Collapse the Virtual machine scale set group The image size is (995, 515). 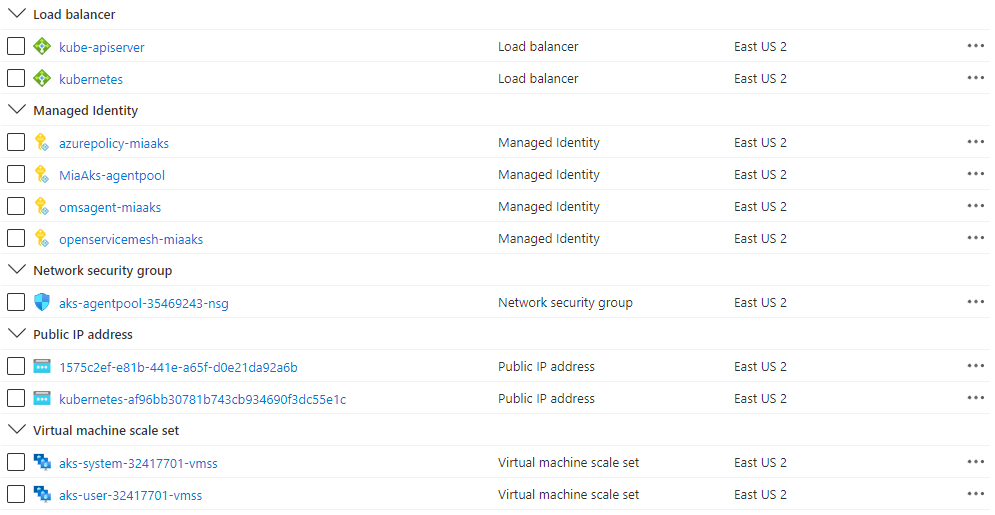tap(16, 429)
